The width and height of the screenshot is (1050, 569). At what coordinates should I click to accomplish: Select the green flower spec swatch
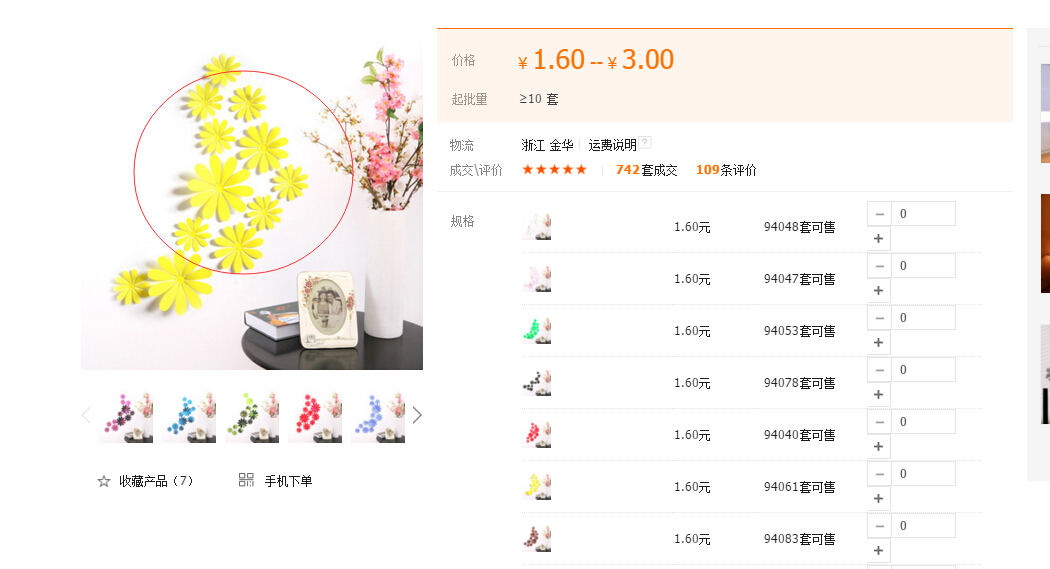click(536, 331)
